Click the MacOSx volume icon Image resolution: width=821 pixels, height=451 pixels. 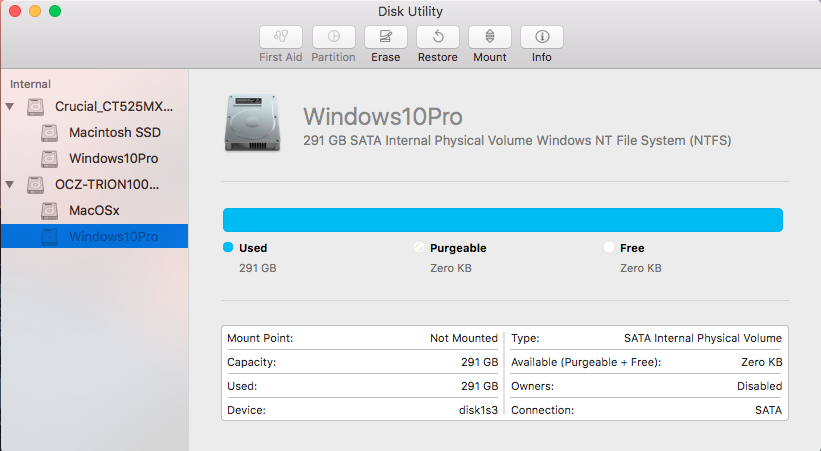click(x=50, y=211)
